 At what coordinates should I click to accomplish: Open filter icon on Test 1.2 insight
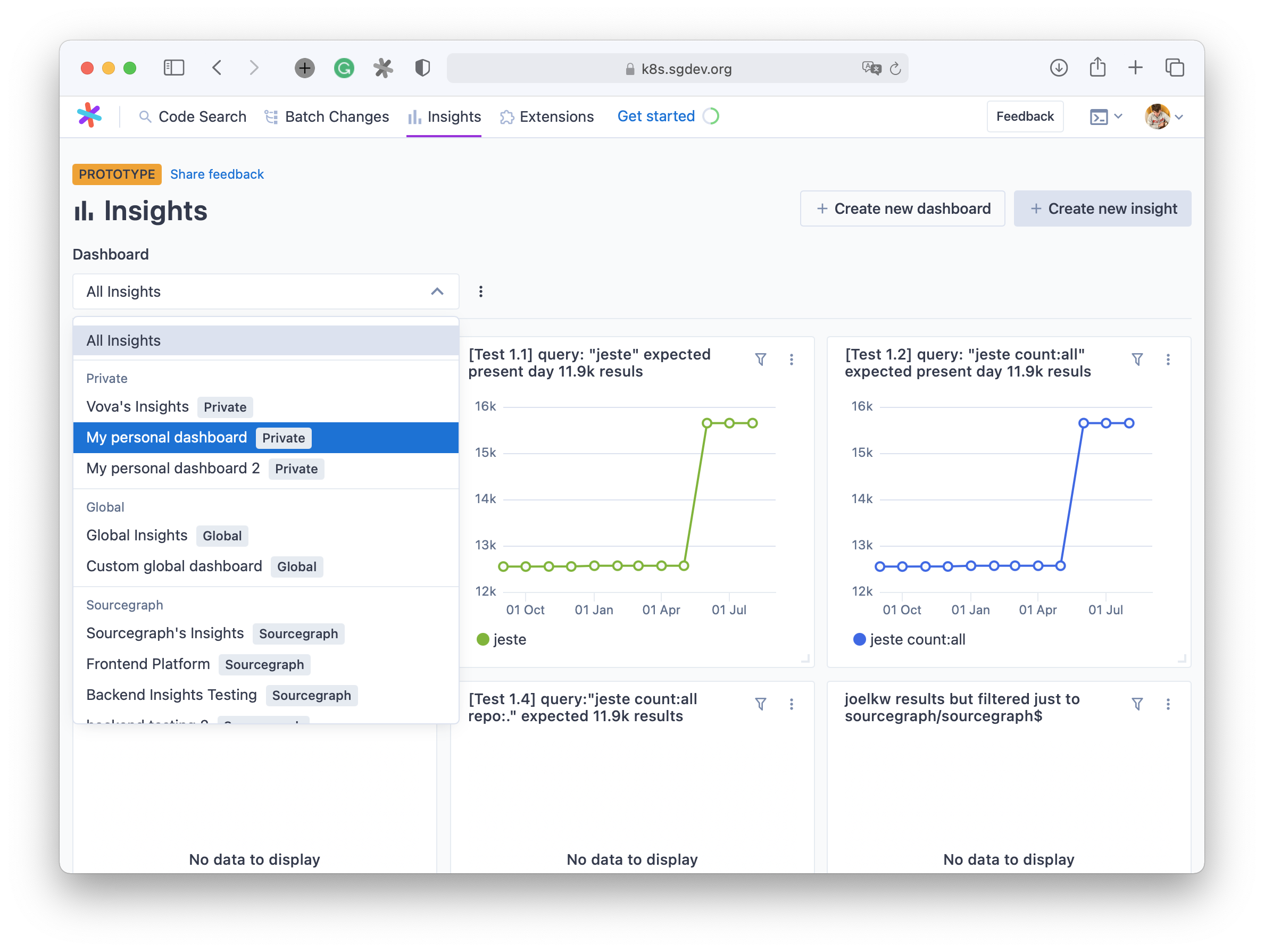(1137, 360)
